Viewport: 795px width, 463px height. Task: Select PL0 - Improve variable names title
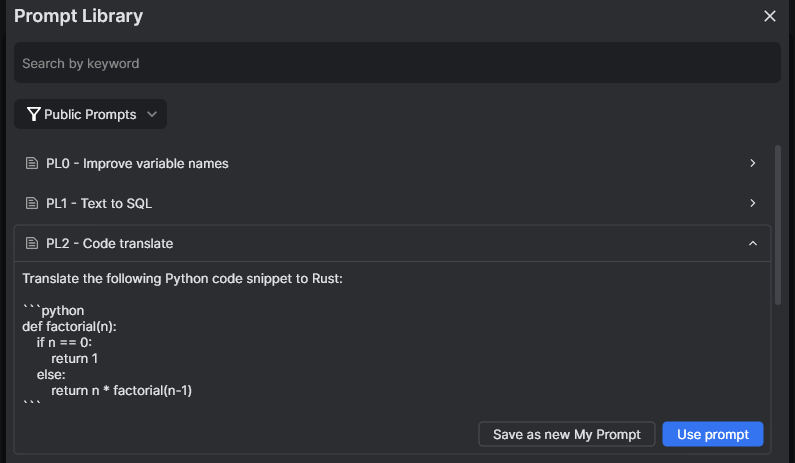tap(137, 163)
